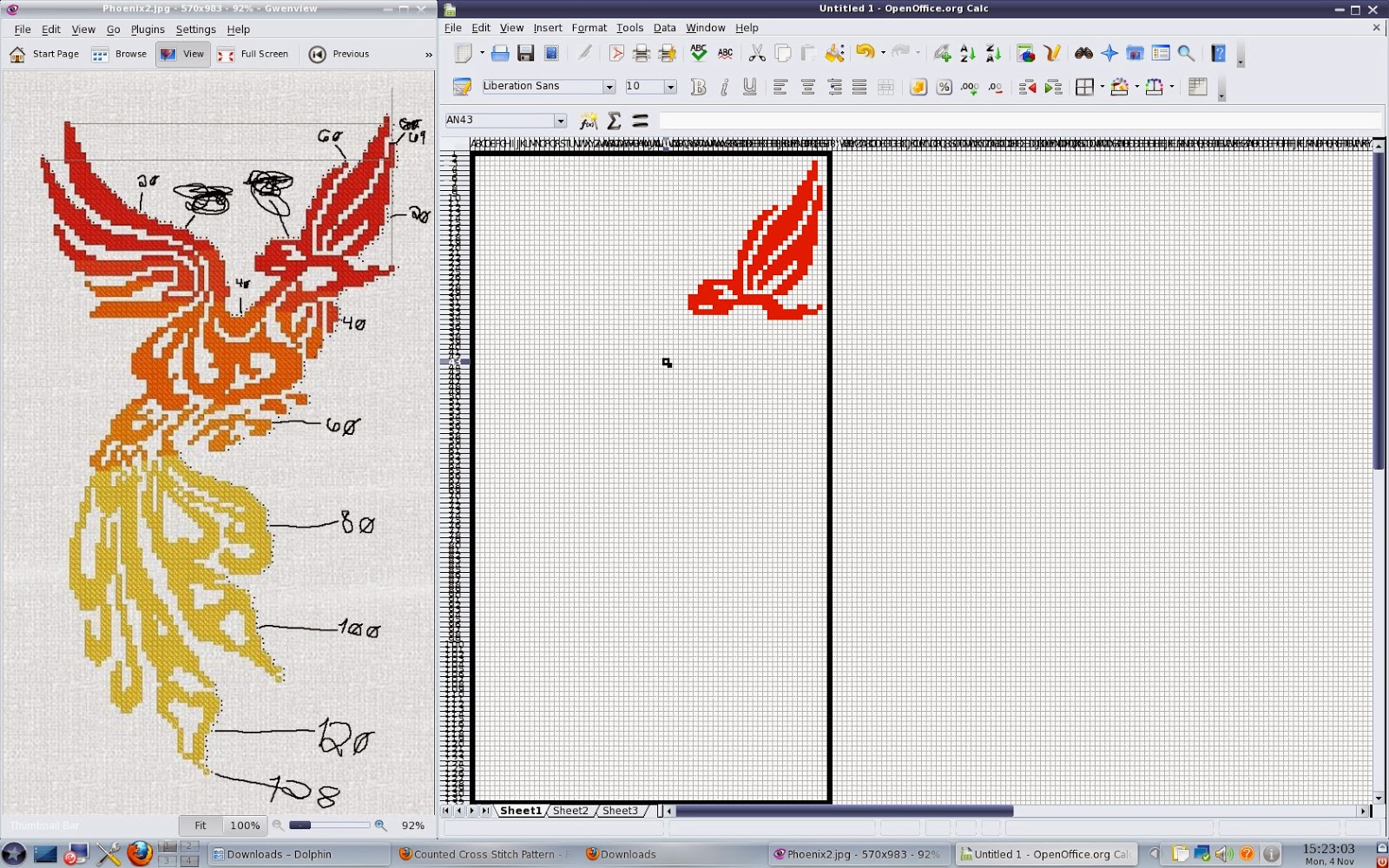Insert a chart into the spreadsheet
The image size is (1389, 868).
(x=1026, y=53)
